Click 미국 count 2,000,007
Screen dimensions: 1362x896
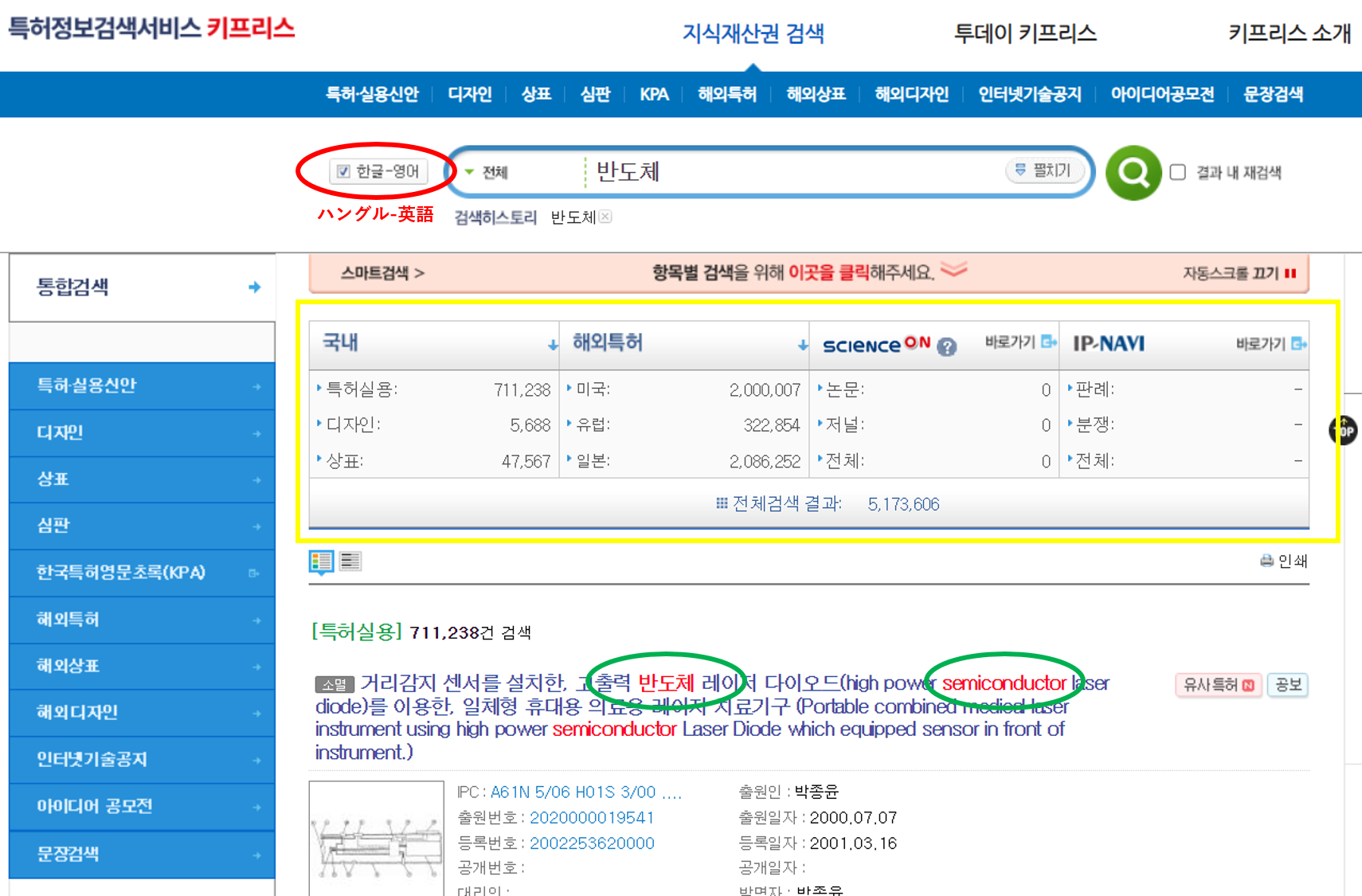tap(765, 390)
